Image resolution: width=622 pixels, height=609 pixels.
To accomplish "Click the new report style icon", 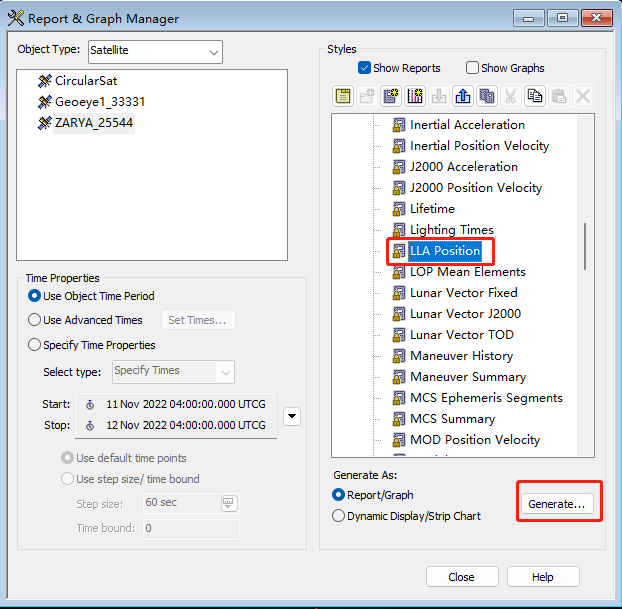I will (391, 96).
